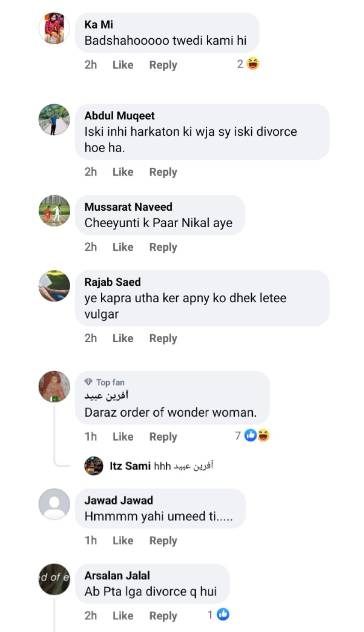Image resolution: width=364 pixels, height=632 pixels.
Task: Click the laughing reaction on Ka Mi's comment
Action: pos(253,64)
